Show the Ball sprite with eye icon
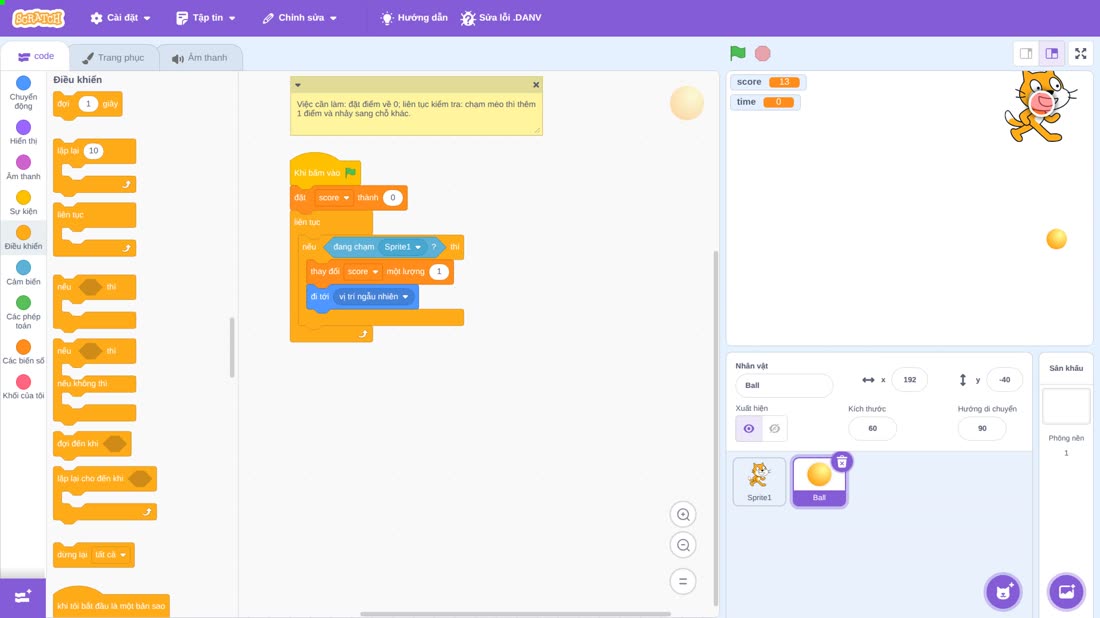 749,429
